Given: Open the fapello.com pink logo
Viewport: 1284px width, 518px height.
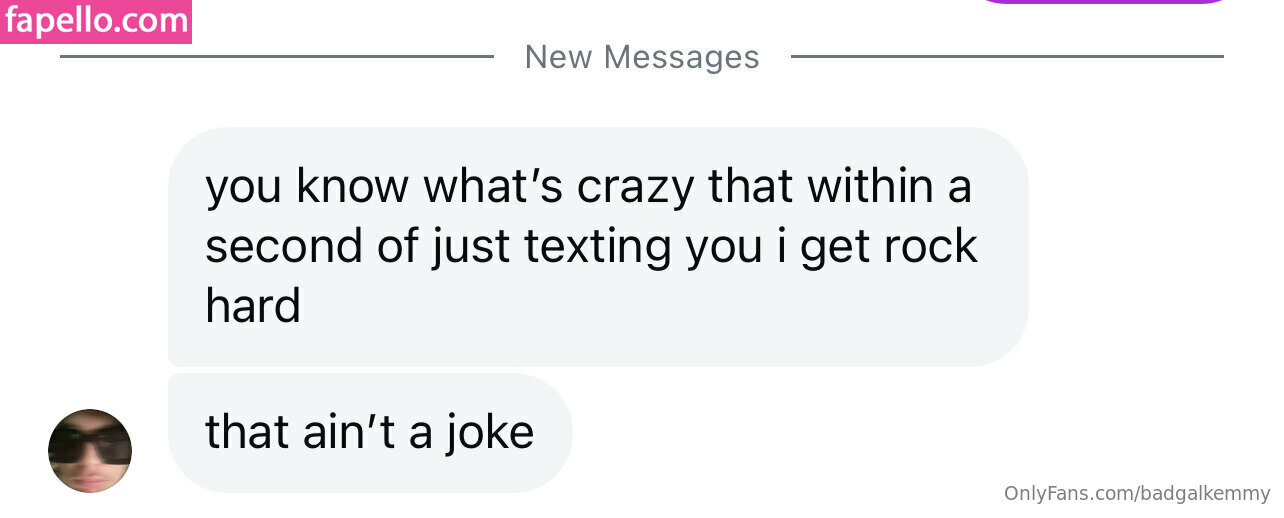Looking at the screenshot, I should [96, 20].
